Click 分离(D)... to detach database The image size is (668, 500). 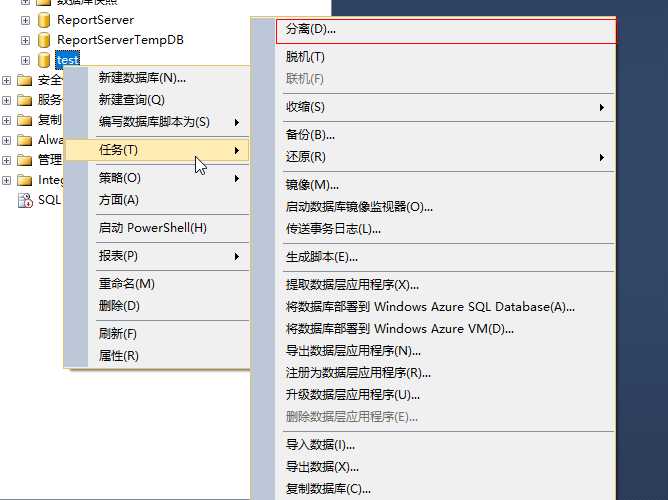pyautogui.click(x=446, y=30)
